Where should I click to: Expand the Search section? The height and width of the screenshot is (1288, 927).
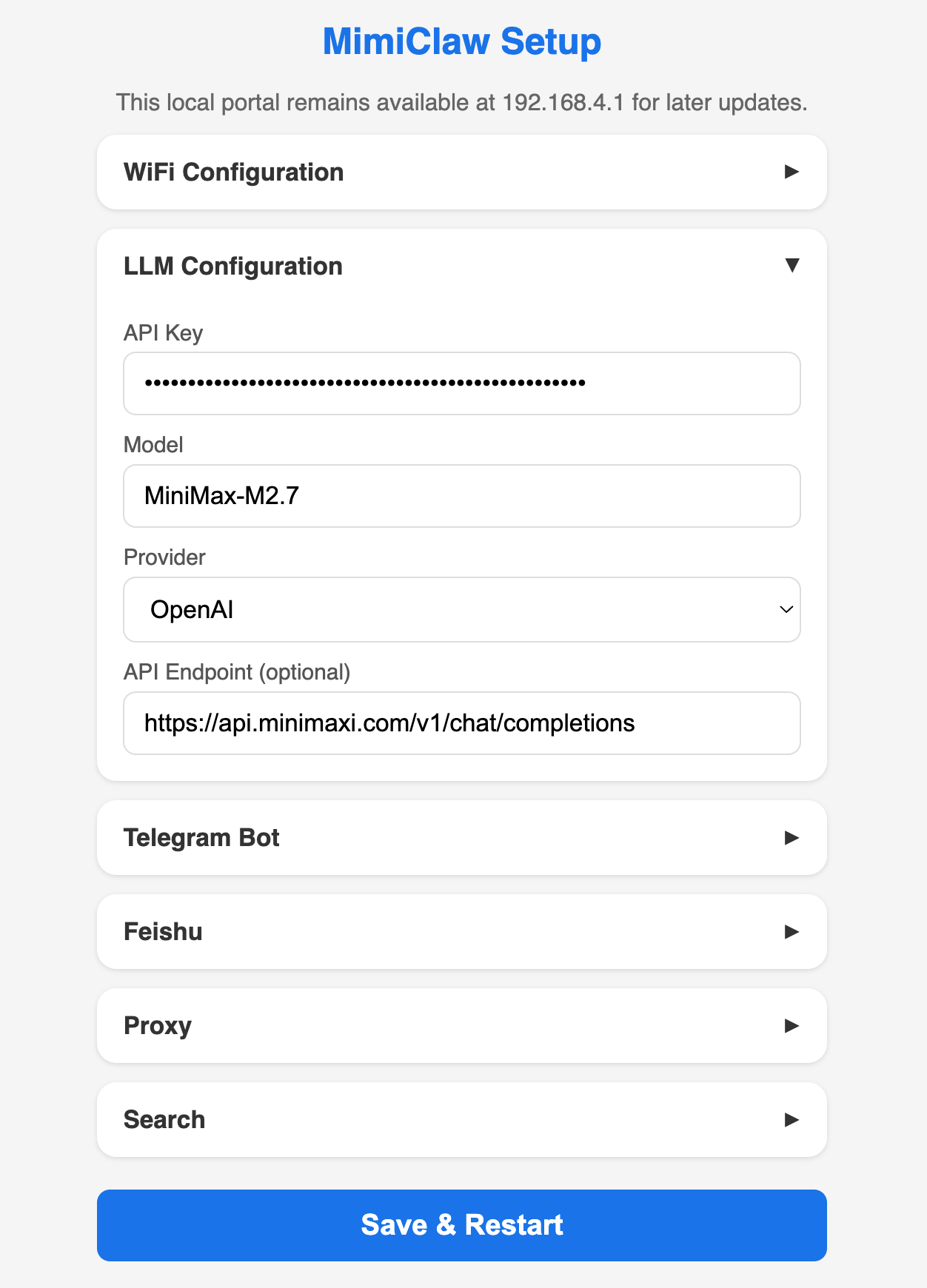tap(461, 1119)
